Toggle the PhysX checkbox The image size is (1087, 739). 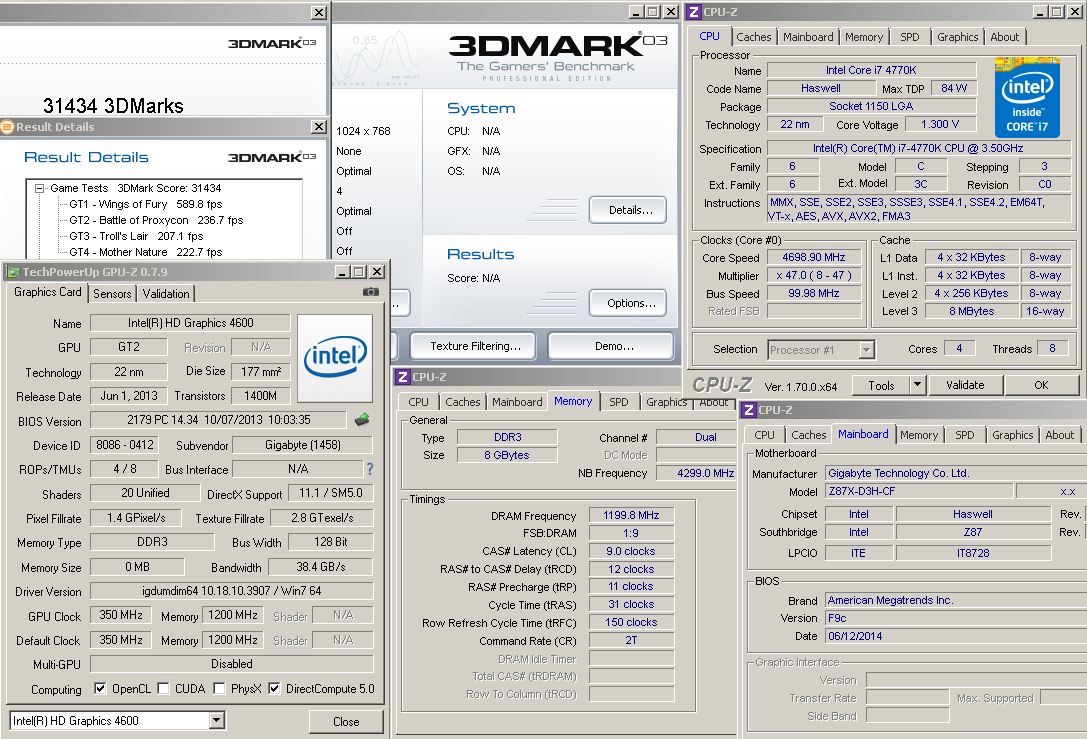219,688
